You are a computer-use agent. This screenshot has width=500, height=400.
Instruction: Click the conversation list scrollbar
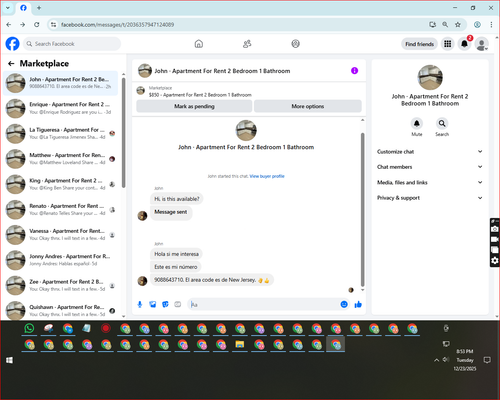124,133
